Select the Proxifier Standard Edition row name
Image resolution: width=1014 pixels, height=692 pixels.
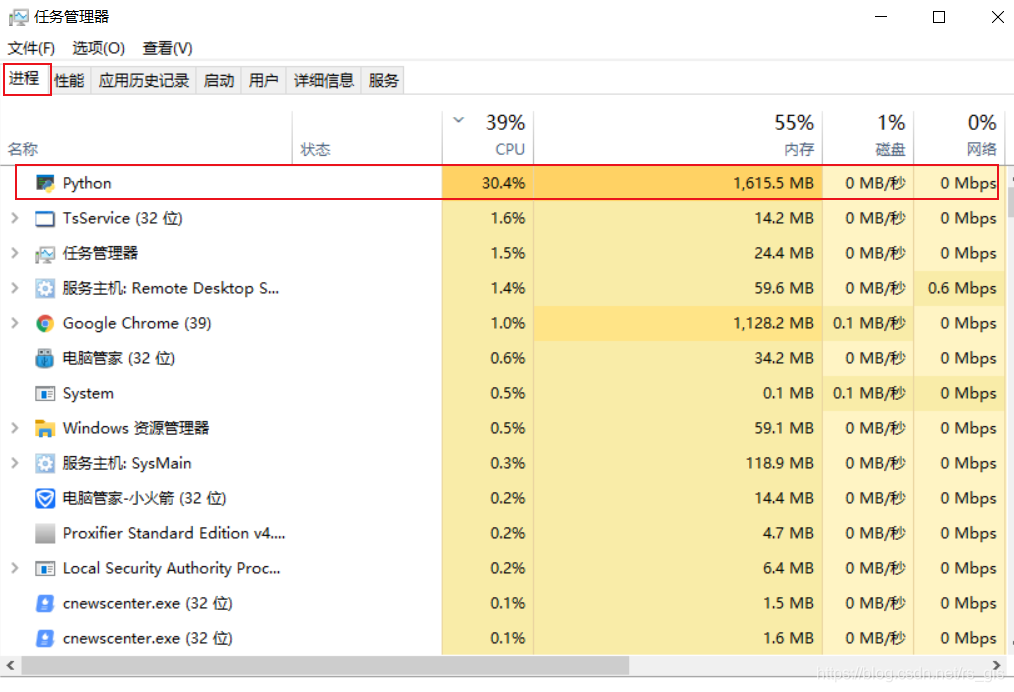coord(174,533)
